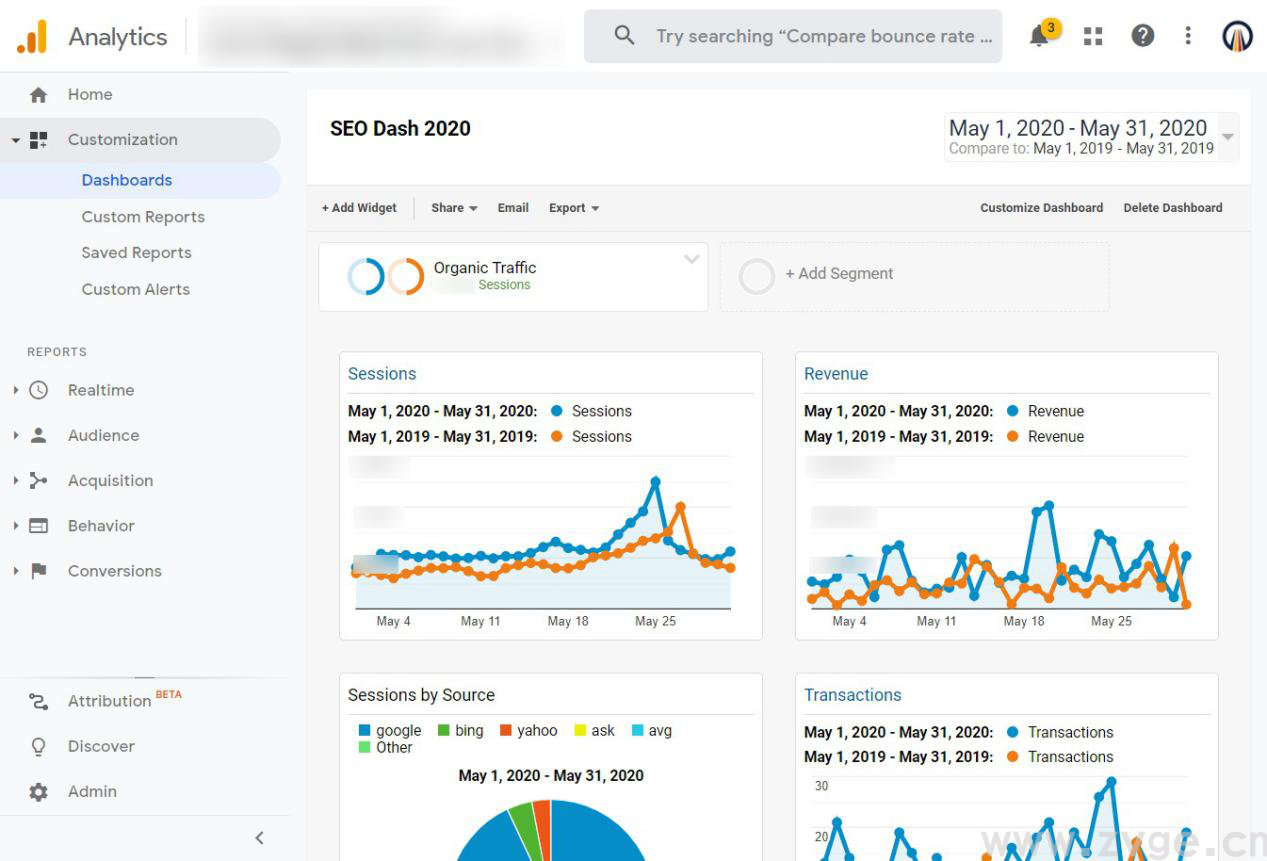This screenshot has width=1267, height=861.
Task: Open the Google apps grid icon
Action: [x=1092, y=36]
